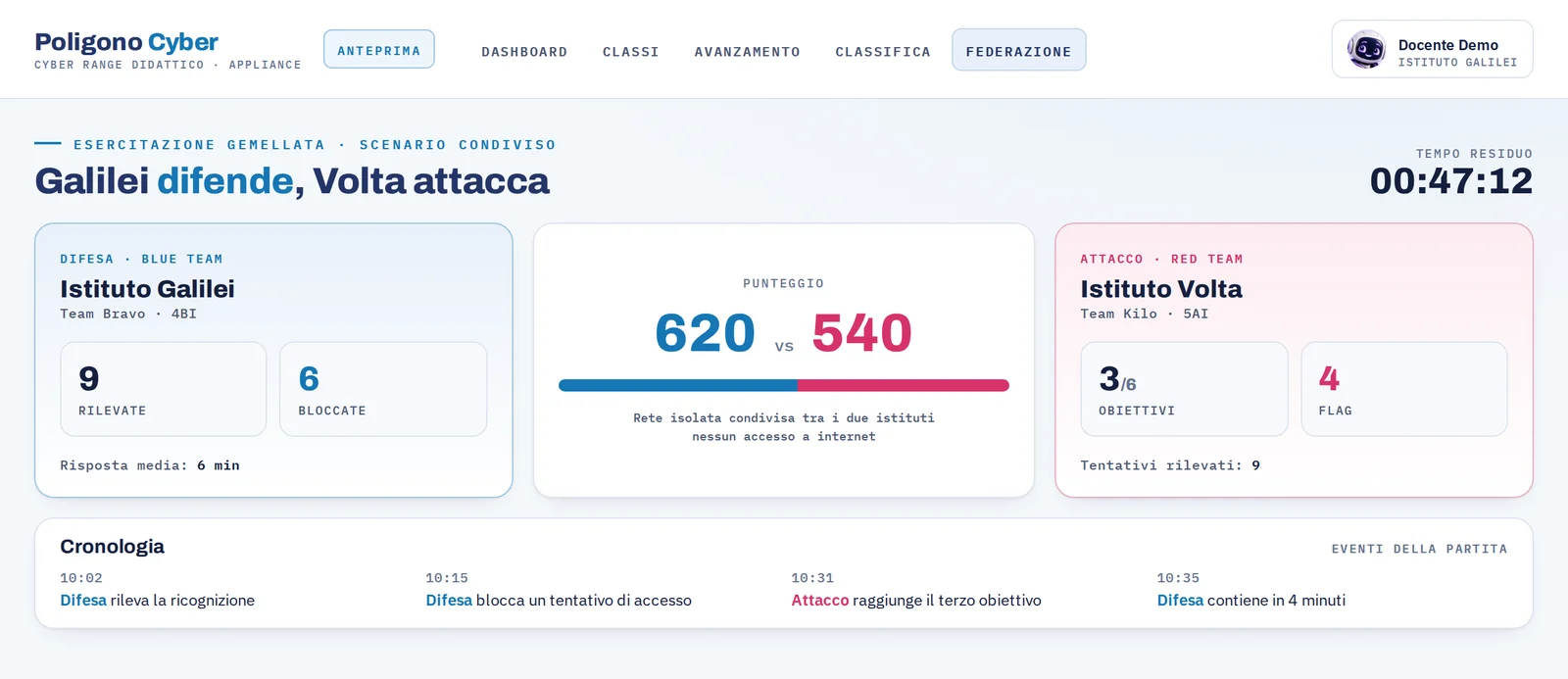Screen dimensions: 1568x679
Task: Switch to the Avanzamento tab
Action: (x=748, y=52)
